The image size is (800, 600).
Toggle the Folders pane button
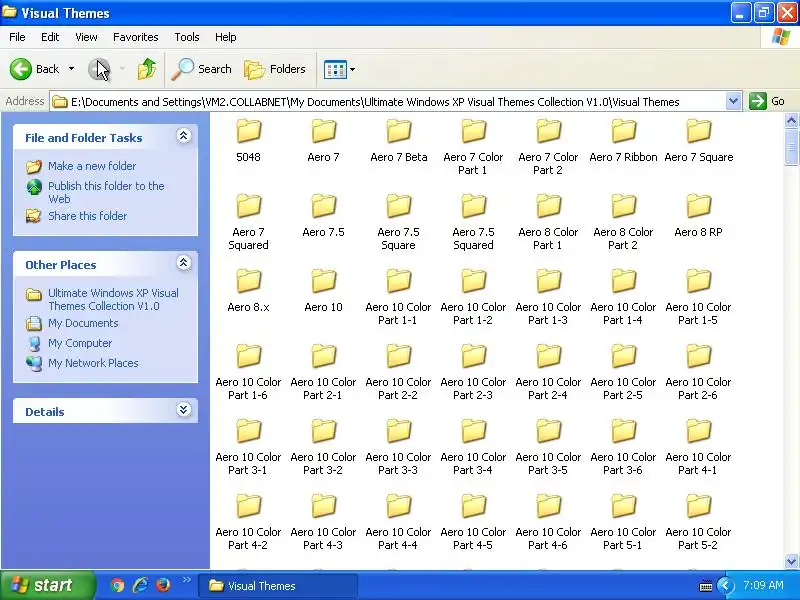[x=275, y=69]
